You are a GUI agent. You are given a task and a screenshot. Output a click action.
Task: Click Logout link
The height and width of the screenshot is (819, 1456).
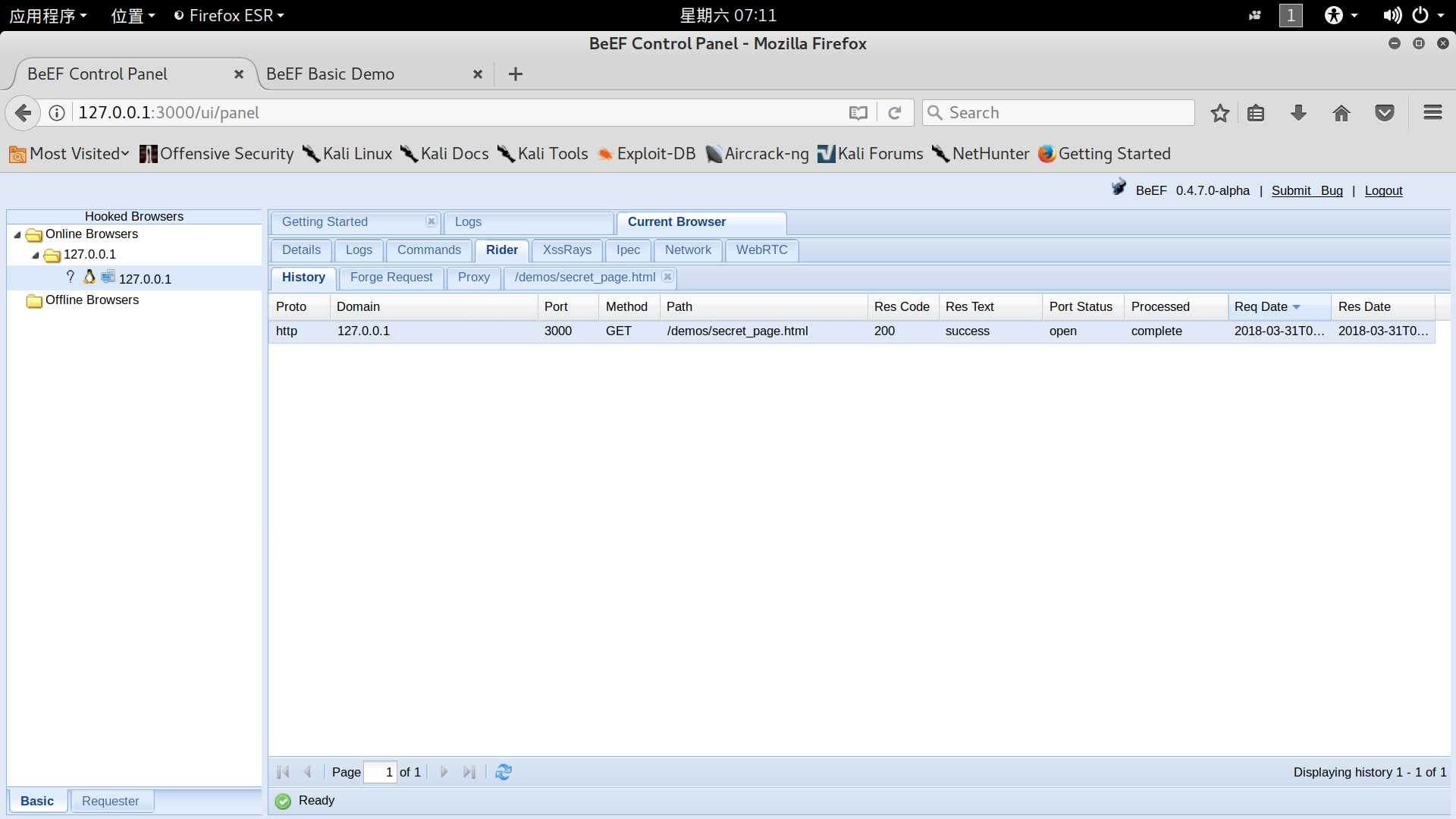1383,190
